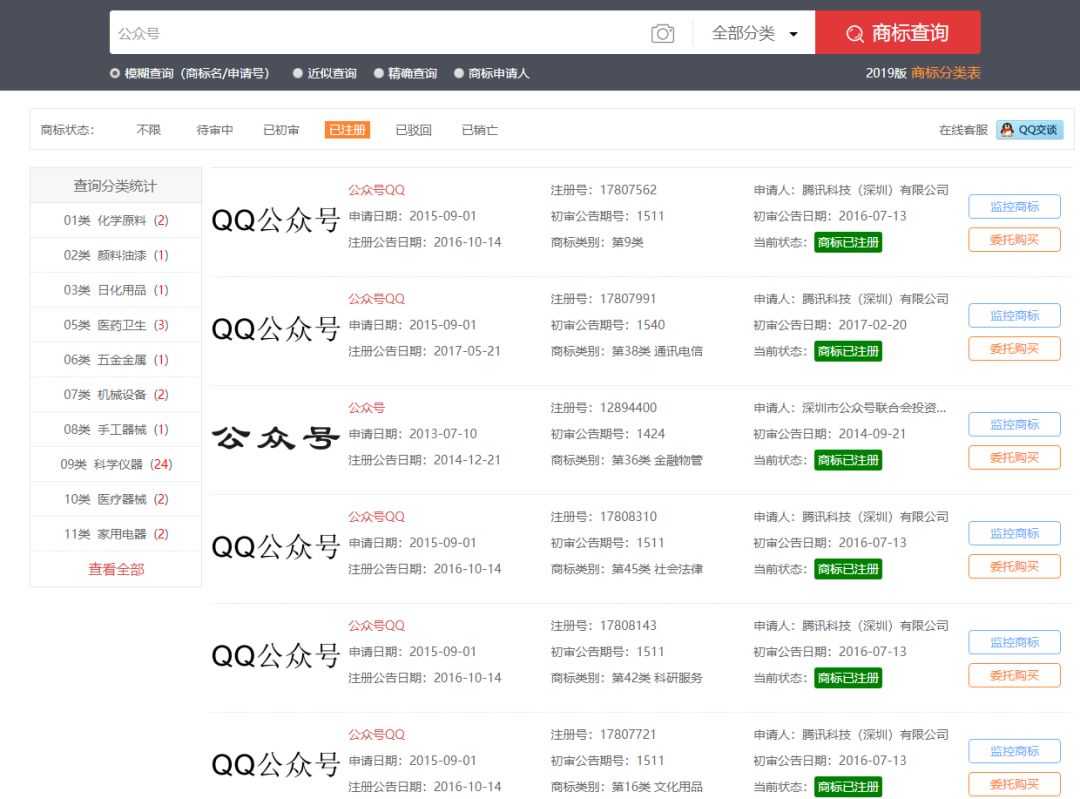1080x799 pixels.
Task: Click the QQ公众号 logo image for 17807562
Action: click(276, 220)
